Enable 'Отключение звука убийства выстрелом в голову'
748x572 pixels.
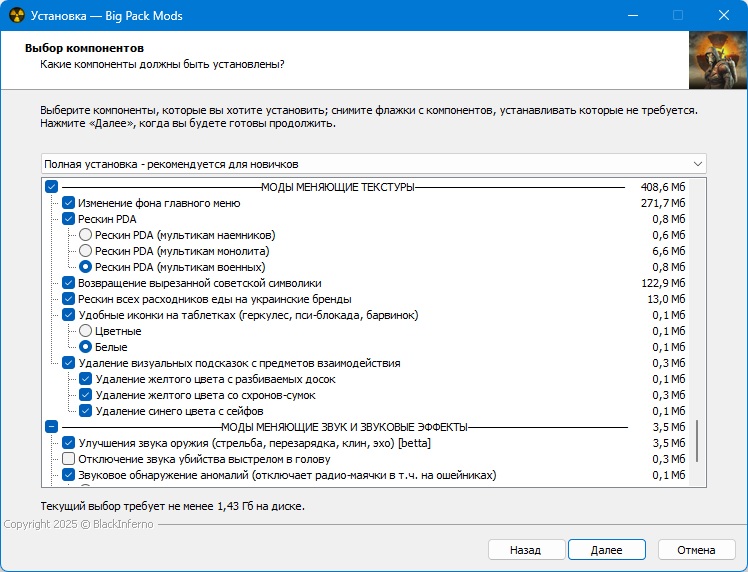(69, 459)
